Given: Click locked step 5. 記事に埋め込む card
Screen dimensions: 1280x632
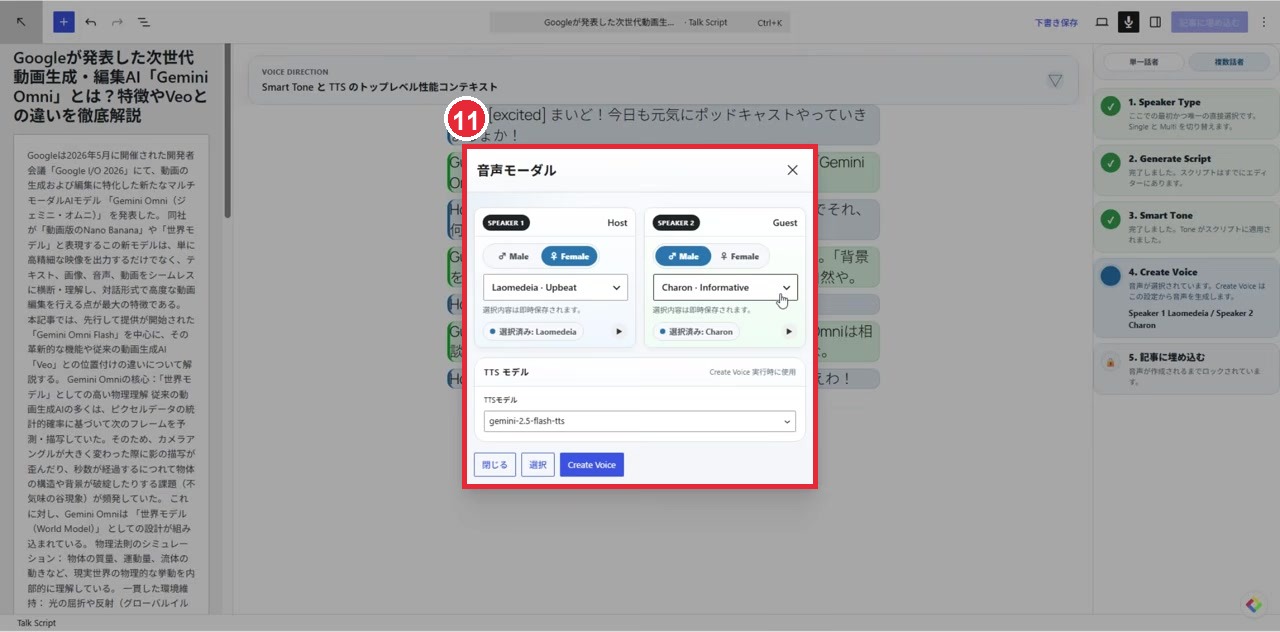Looking at the screenshot, I should click(x=1186, y=369).
